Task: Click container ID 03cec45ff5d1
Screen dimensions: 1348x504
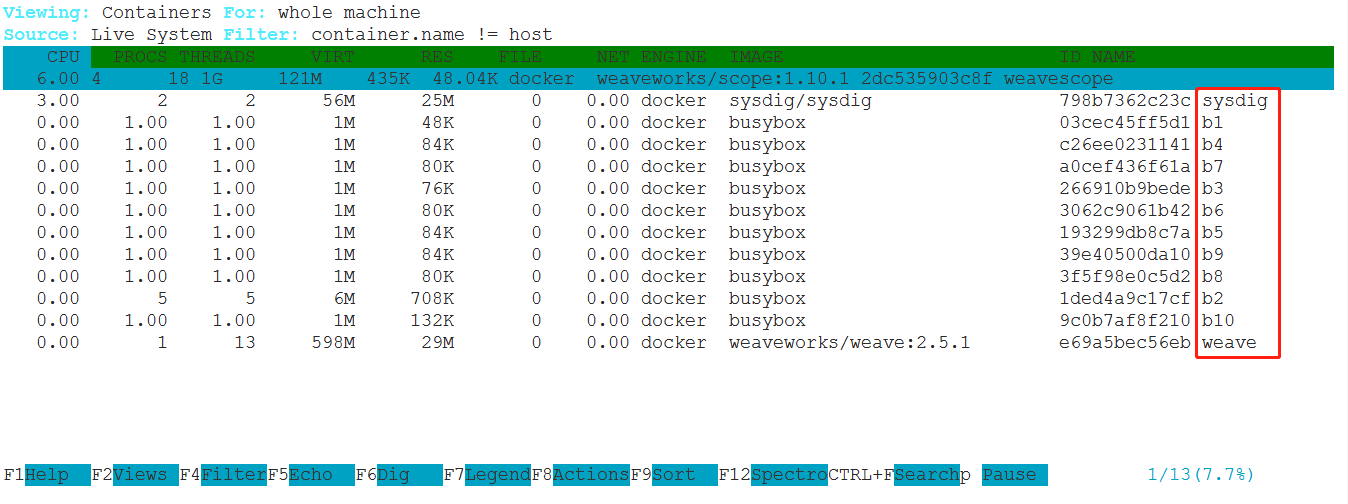Action: pos(1125,123)
